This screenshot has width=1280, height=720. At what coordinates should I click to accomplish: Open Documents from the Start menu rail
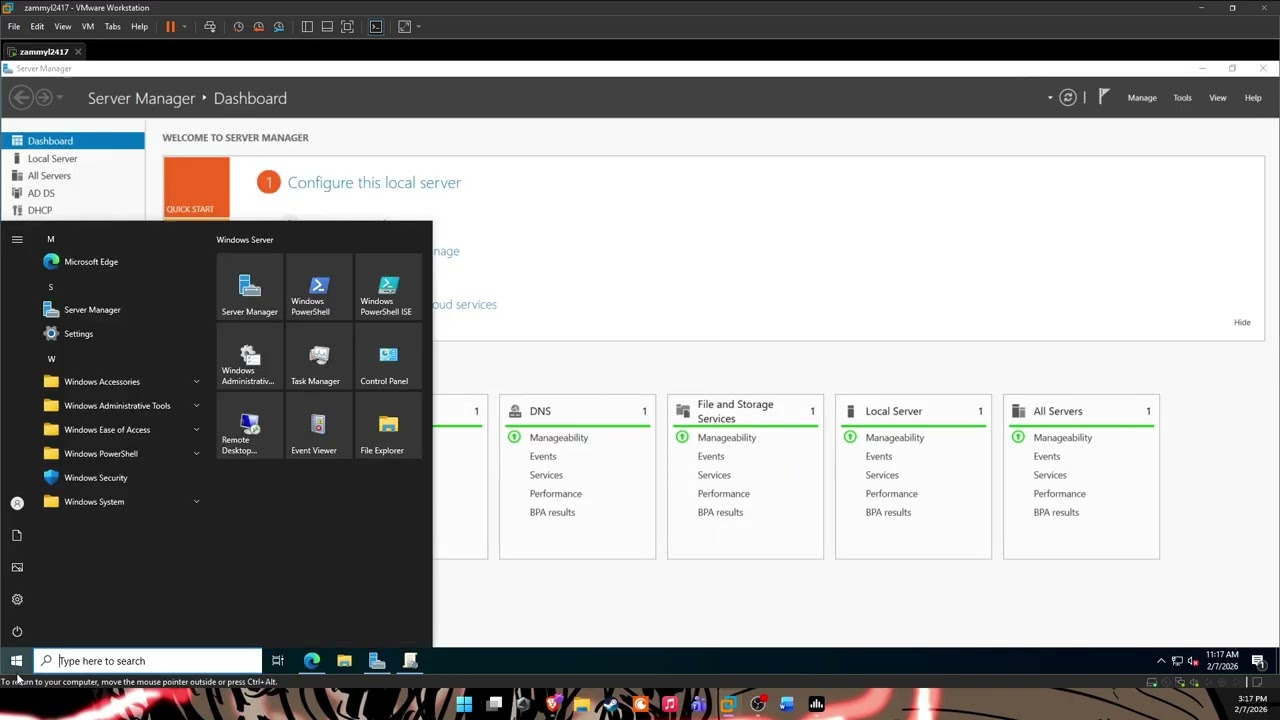click(17, 536)
